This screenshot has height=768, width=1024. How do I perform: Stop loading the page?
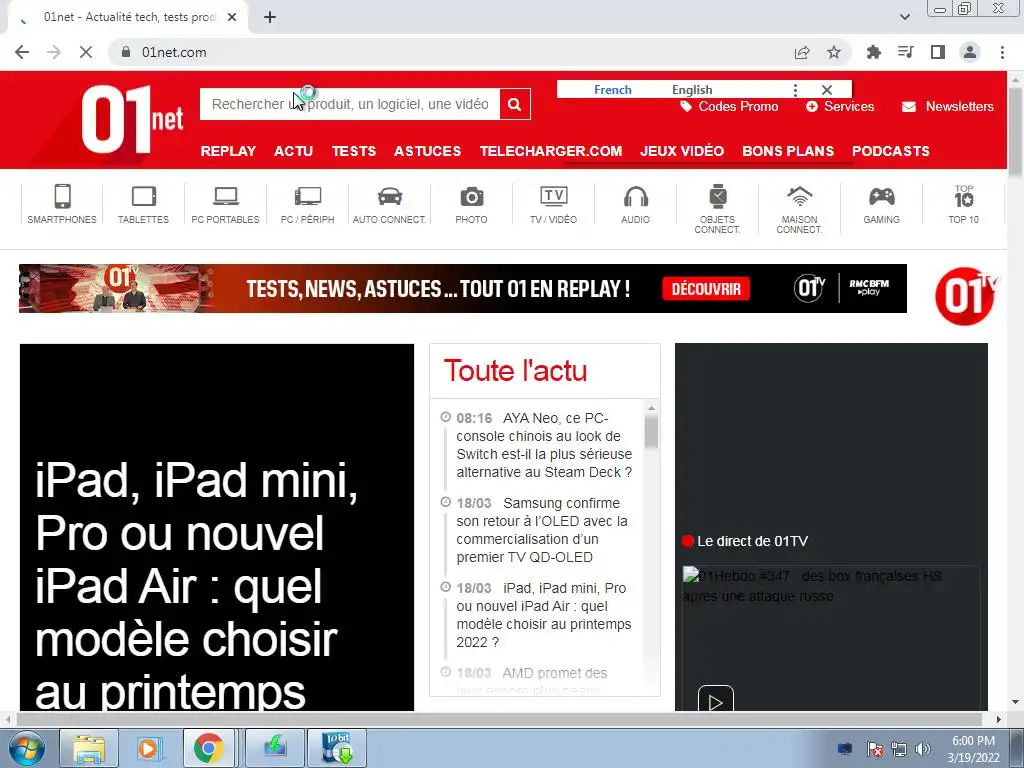click(86, 52)
